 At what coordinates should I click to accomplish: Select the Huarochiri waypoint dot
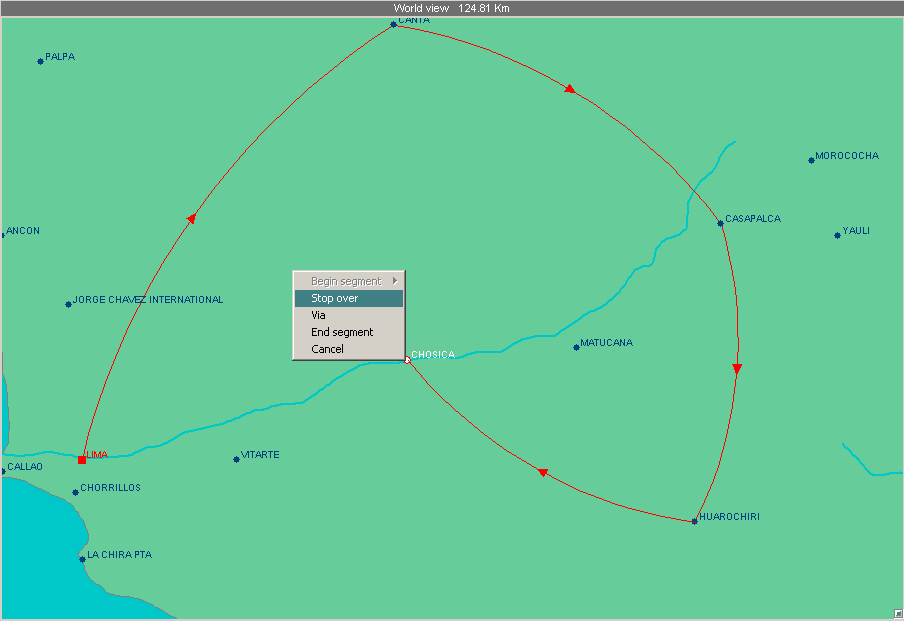point(694,521)
